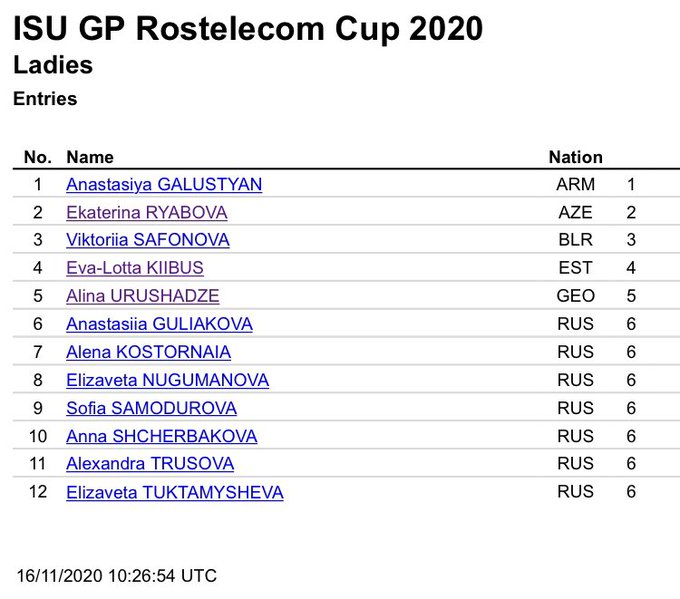
Task: Click the ARM nation code
Action: 575,185
